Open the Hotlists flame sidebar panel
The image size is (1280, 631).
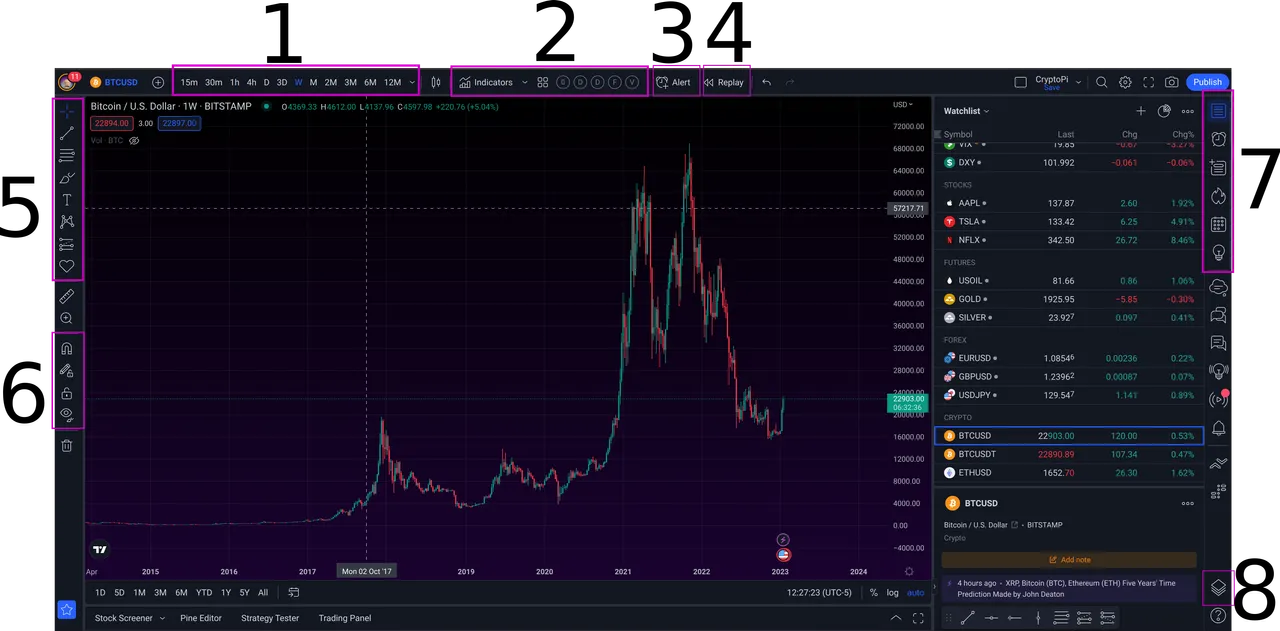click(x=1218, y=196)
